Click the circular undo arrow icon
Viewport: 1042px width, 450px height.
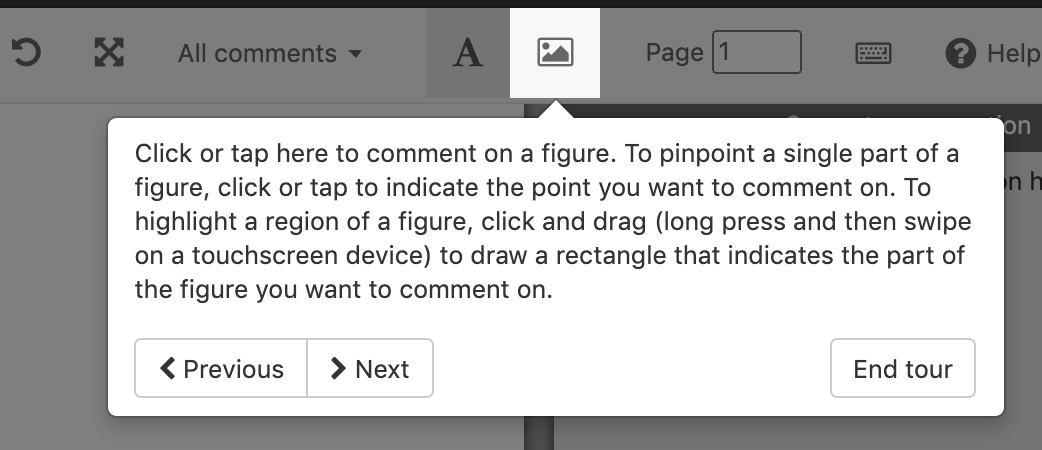tap(27, 53)
